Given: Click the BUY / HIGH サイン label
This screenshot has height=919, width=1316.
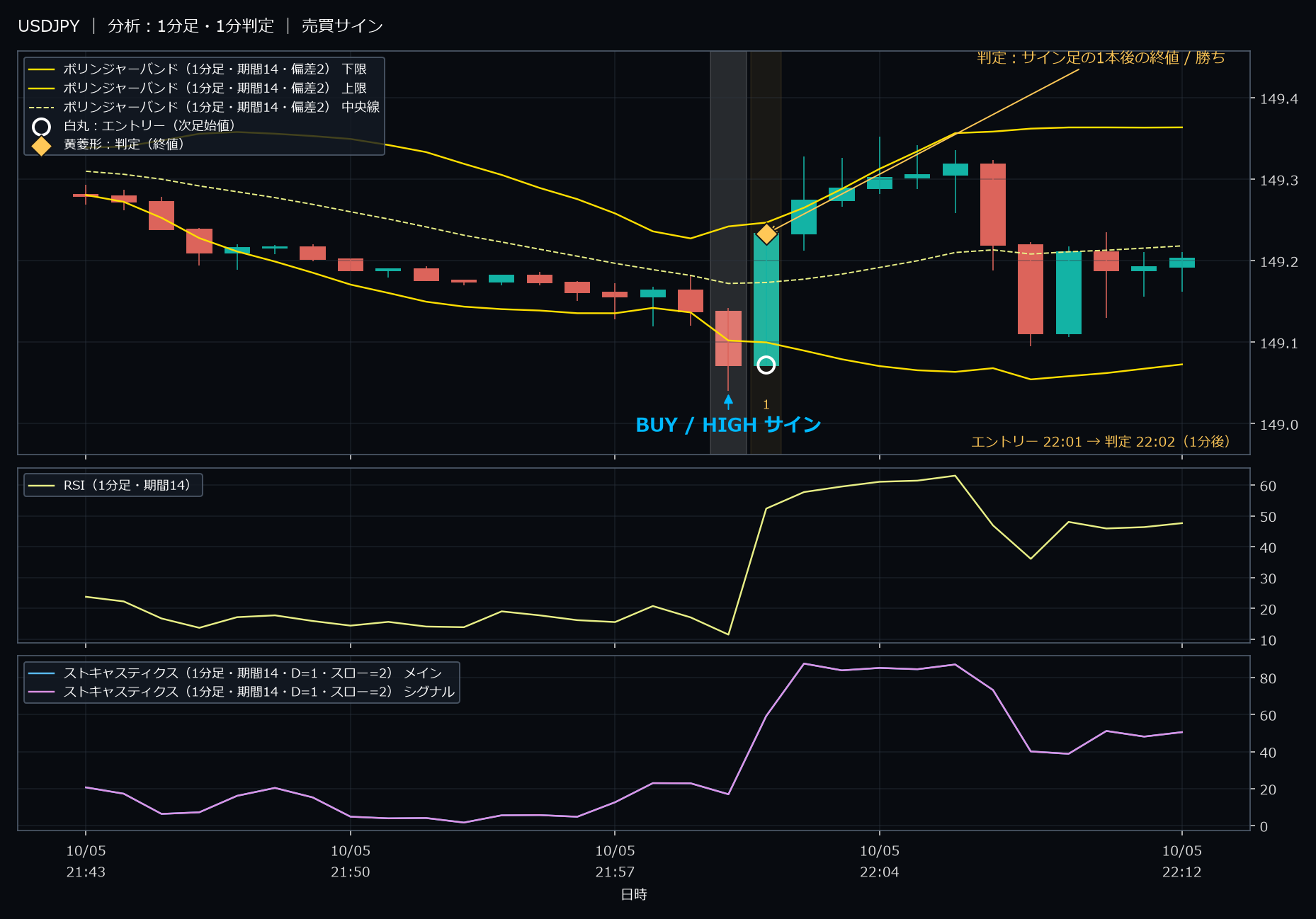Looking at the screenshot, I should (x=728, y=425).
